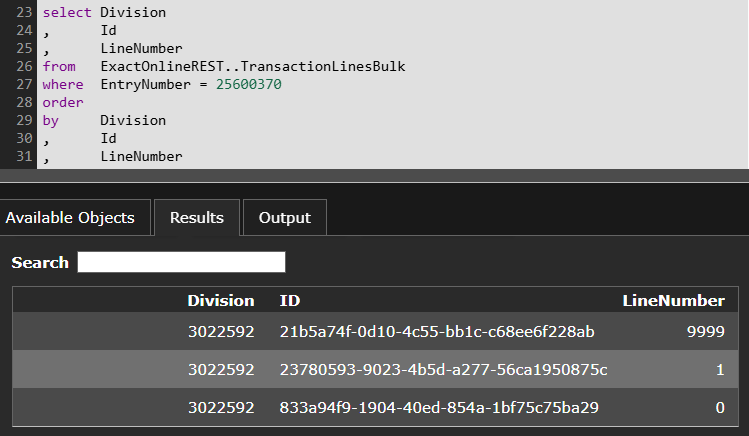749x436 pixels.
Task: Click line number 31 in the gutter
Action: [19, 157]
